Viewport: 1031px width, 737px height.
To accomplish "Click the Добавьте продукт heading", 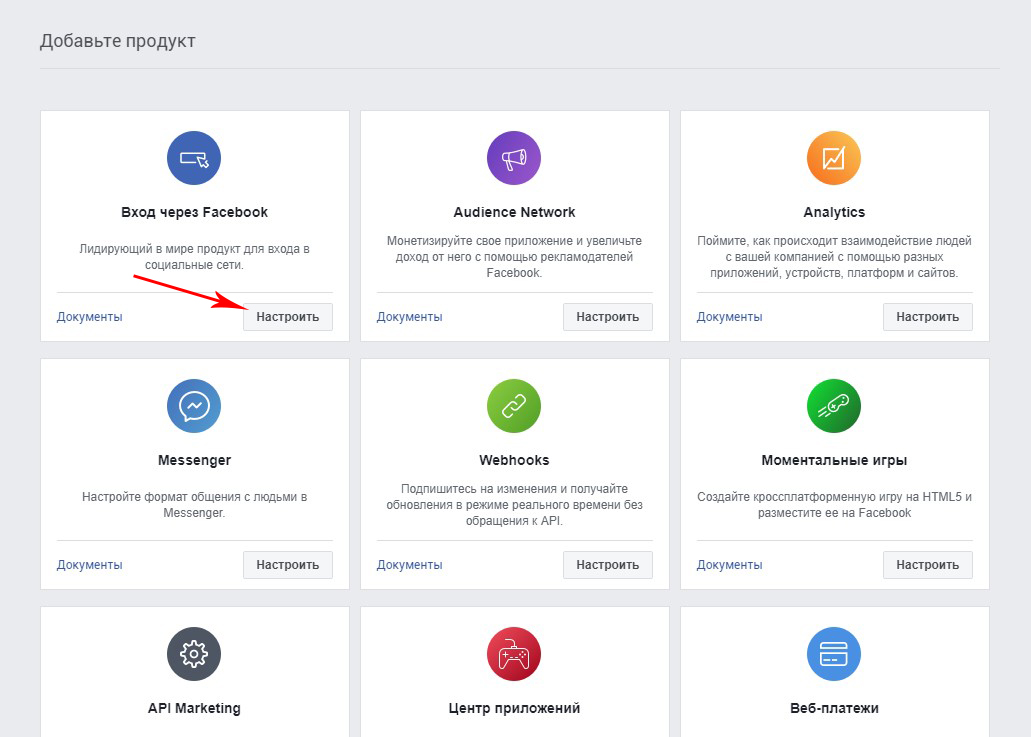I will pos(118,41).
